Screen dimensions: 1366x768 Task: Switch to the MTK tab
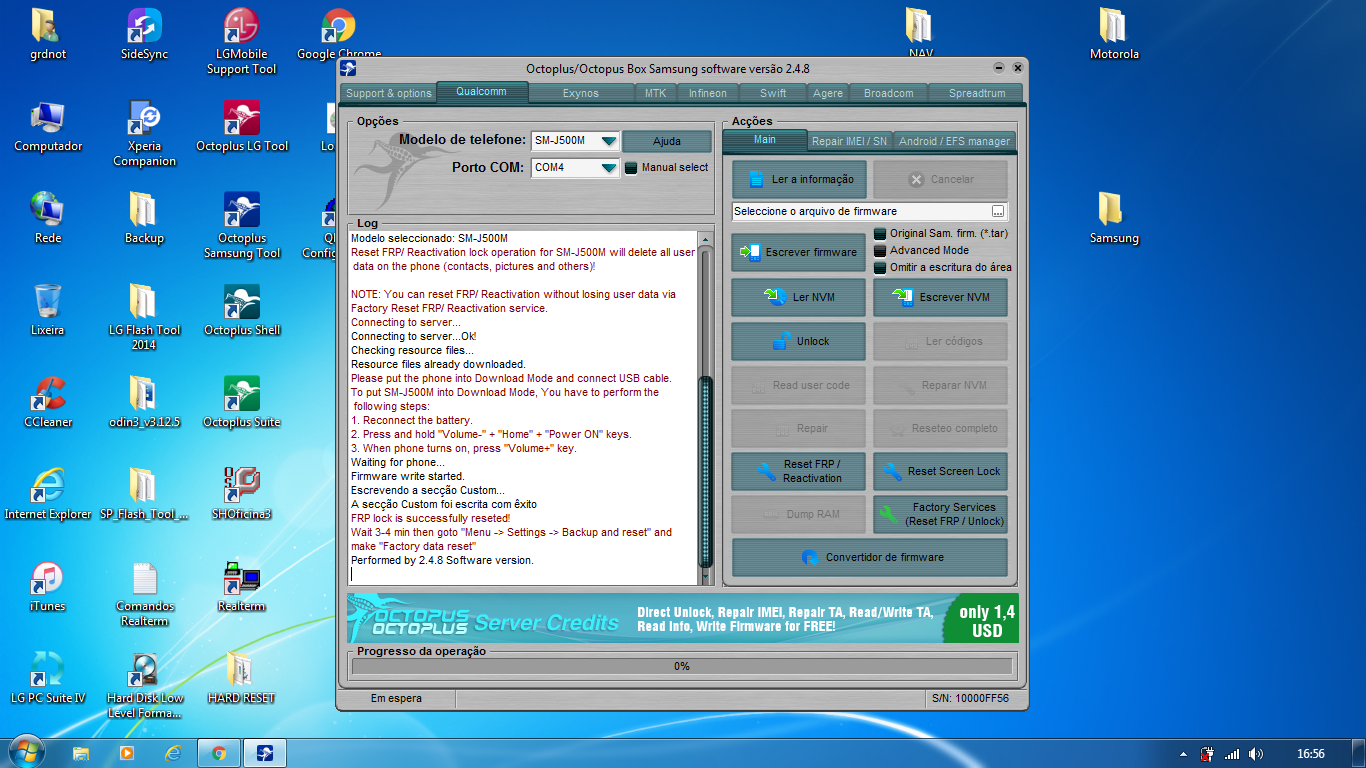click(655, 93)
